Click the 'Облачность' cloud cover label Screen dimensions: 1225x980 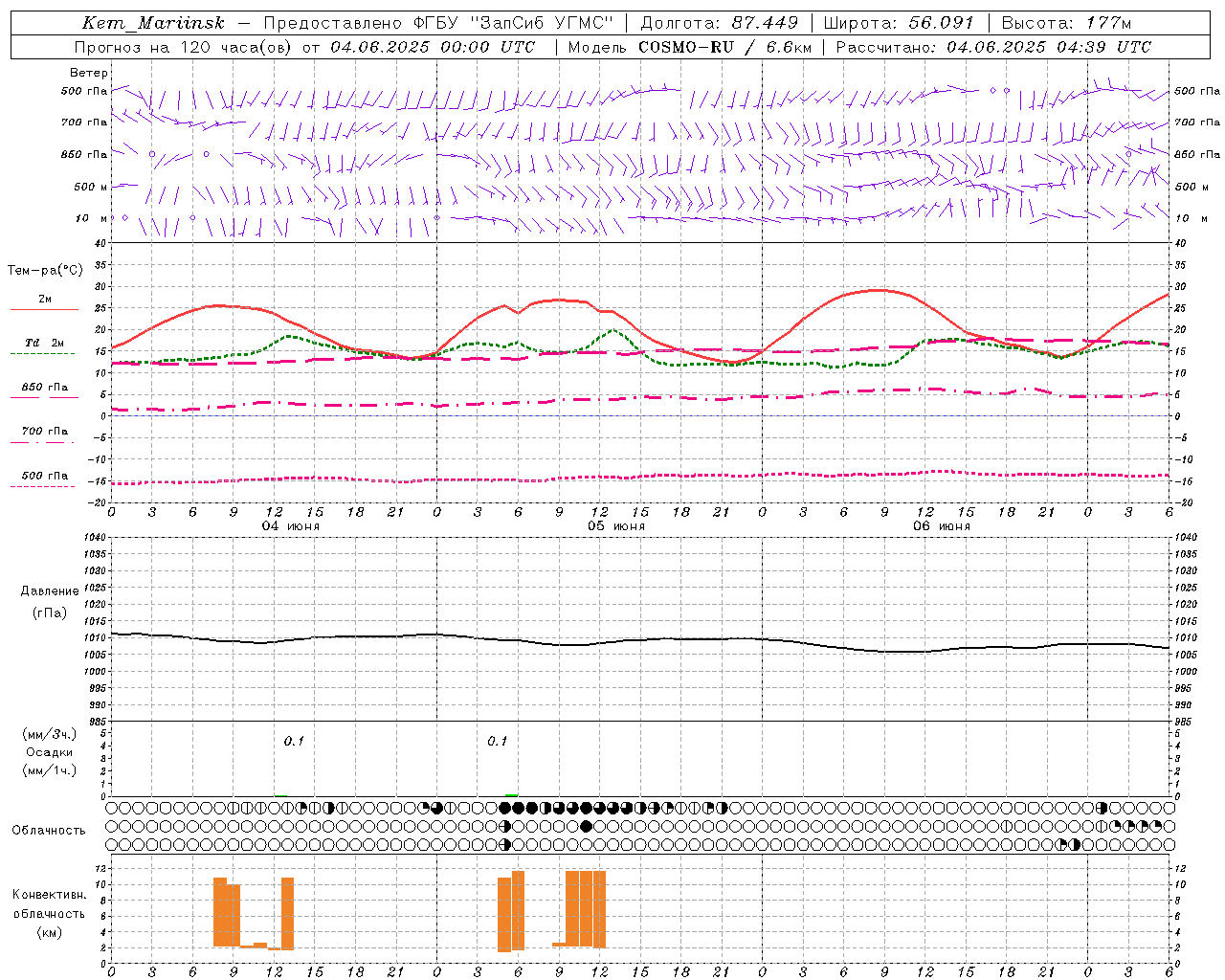[x=49, y=831]
